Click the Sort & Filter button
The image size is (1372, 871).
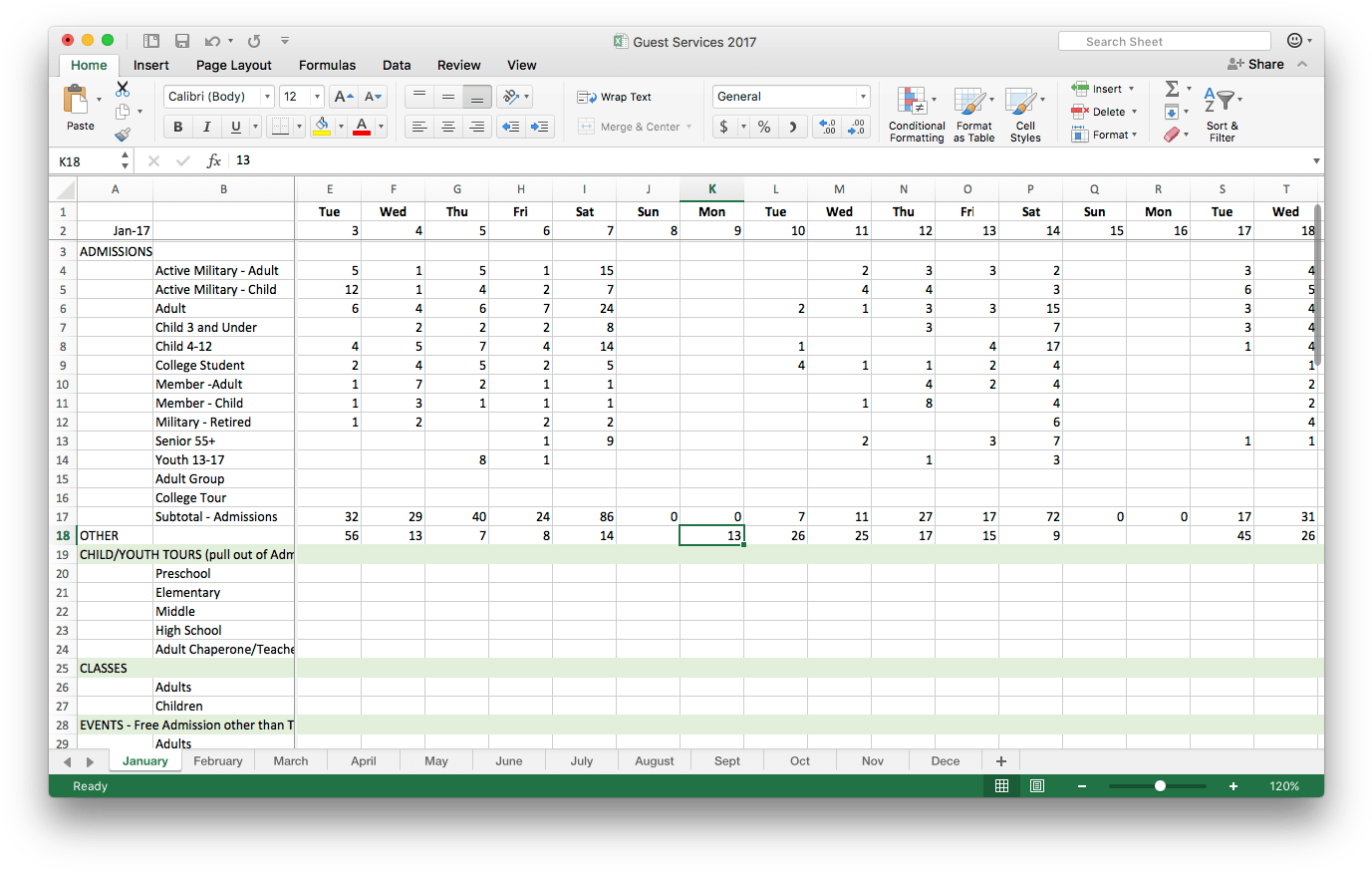pyautogui.click(x=1222, y=115)
